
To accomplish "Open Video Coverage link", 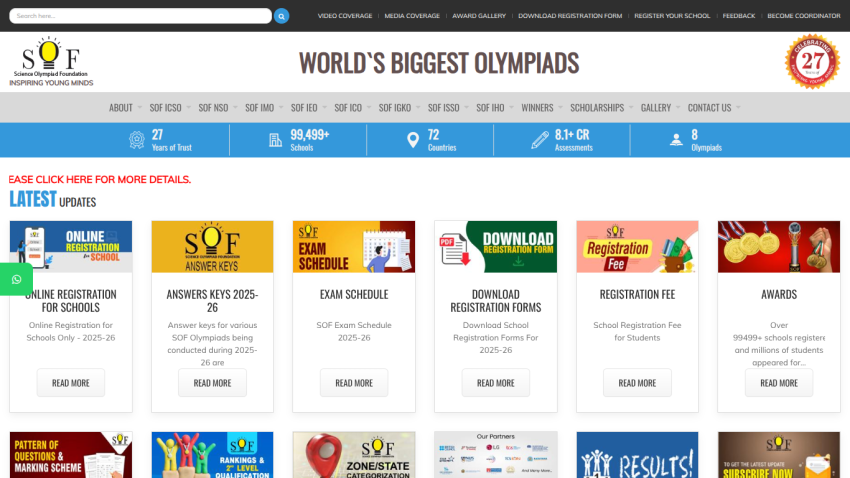I will tap(345, 16).
